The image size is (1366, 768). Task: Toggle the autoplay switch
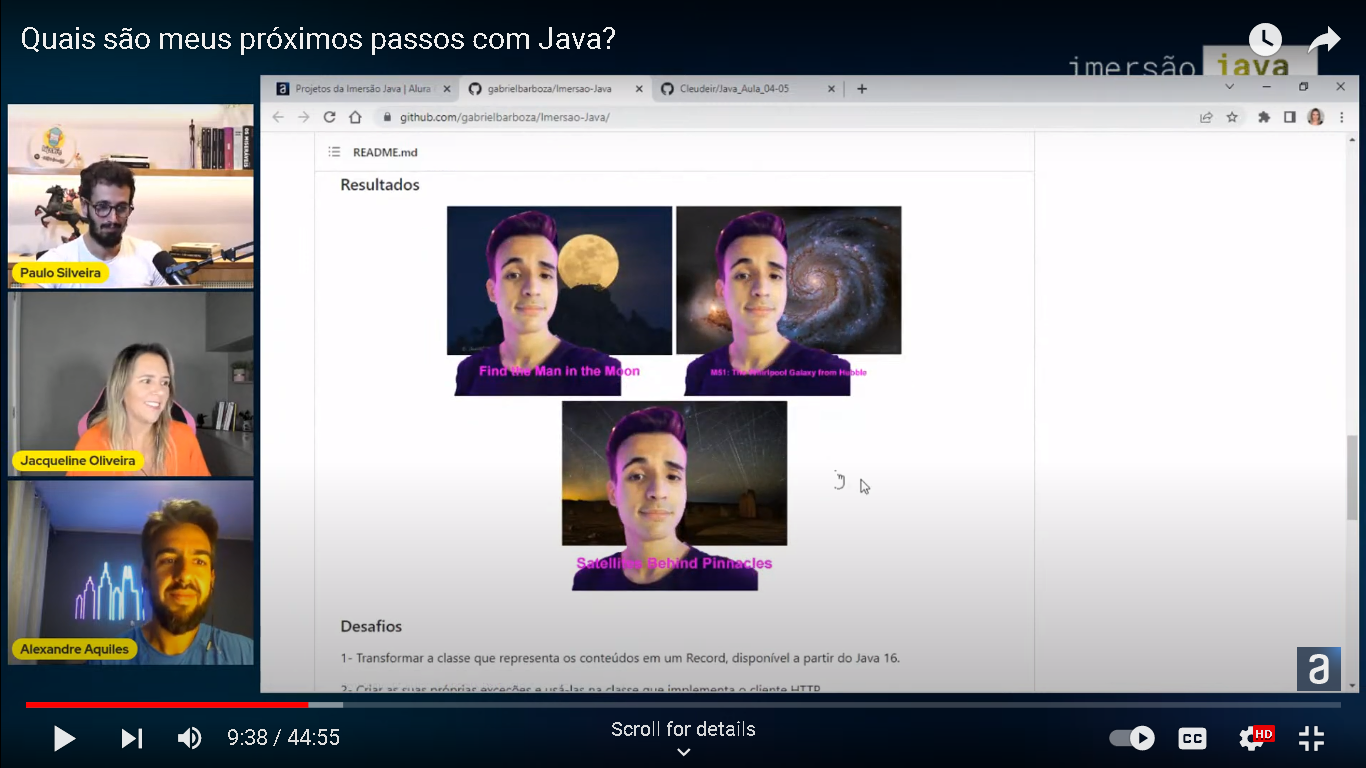1132,738
